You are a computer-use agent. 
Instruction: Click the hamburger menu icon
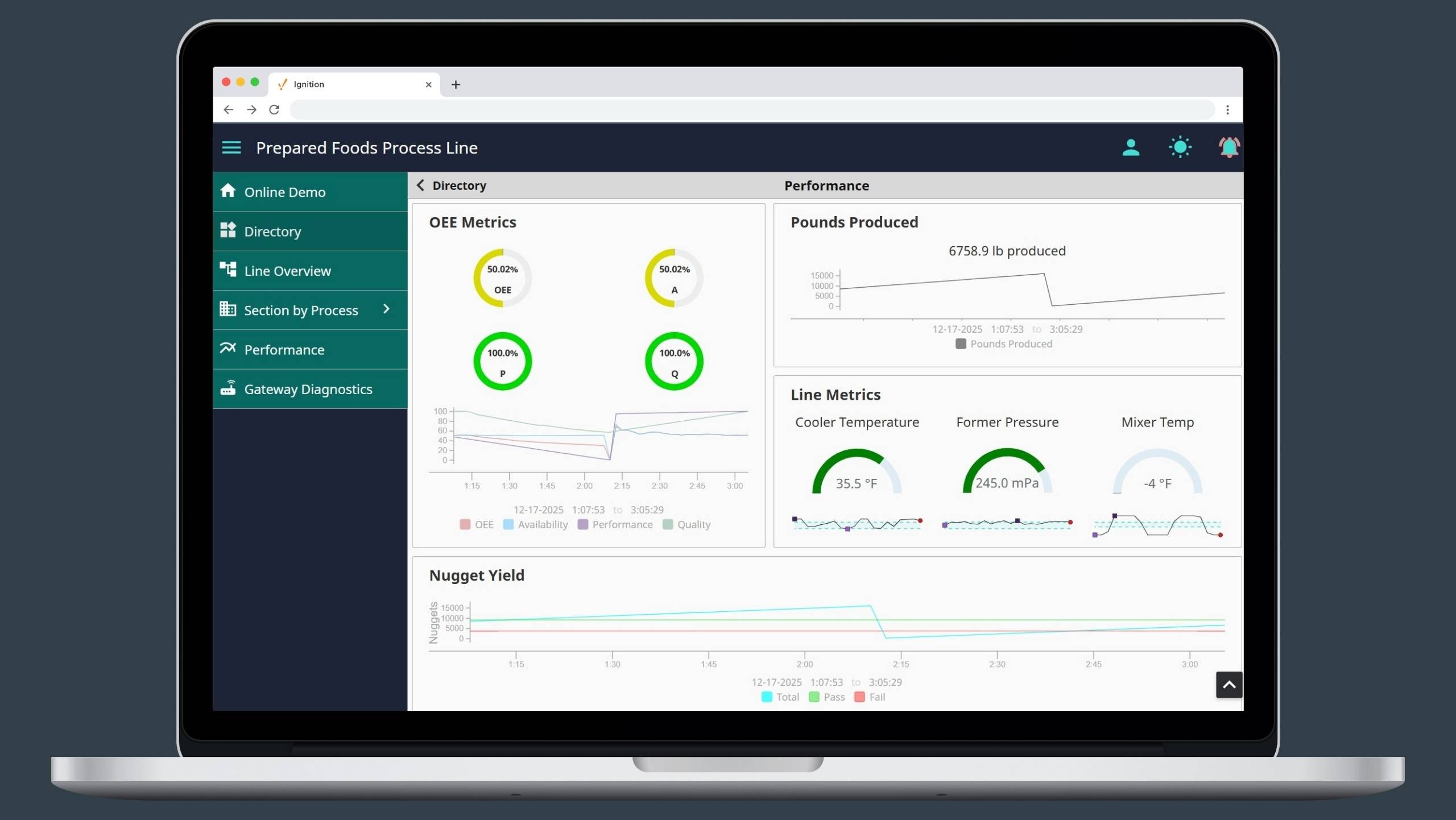pos(231,148)
